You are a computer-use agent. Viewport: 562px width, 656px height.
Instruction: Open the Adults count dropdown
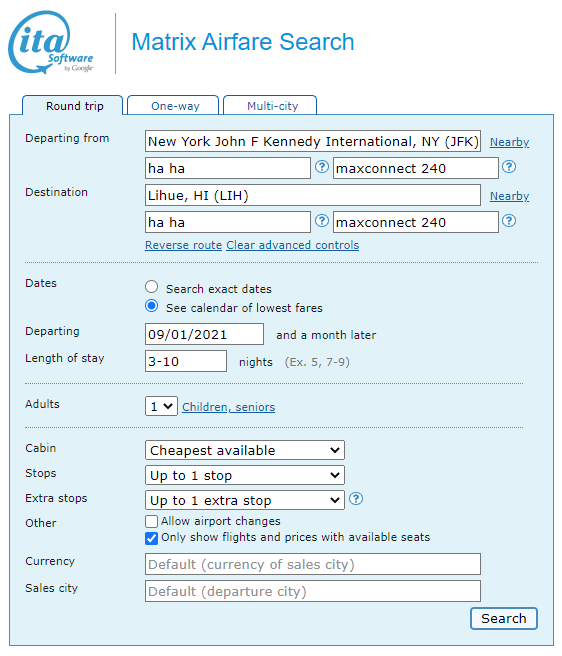coord(161,406)
